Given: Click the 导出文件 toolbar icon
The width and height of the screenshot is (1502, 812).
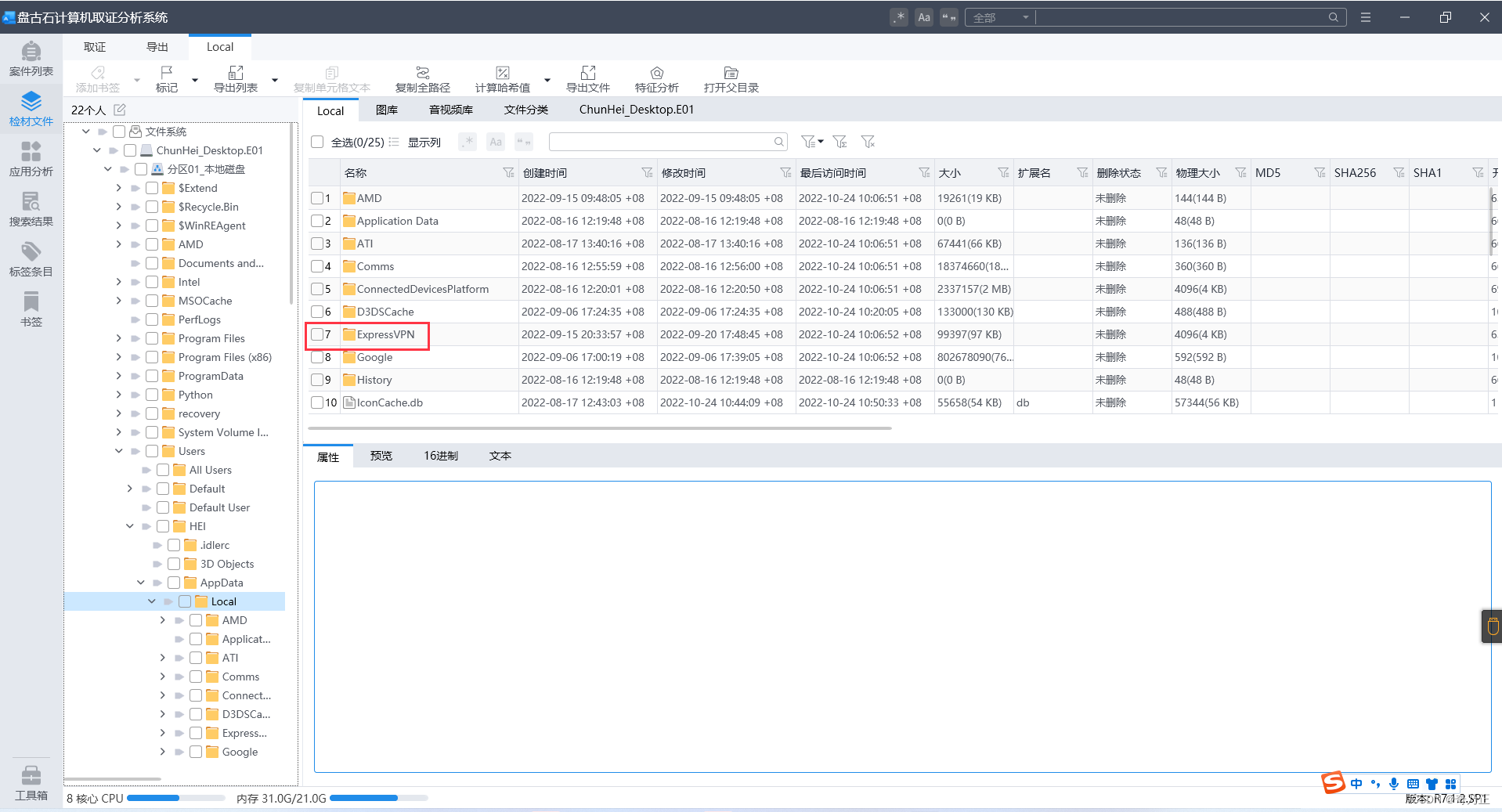Looking at the screenshot, I should pyautogui.click(x=588, y=79).
